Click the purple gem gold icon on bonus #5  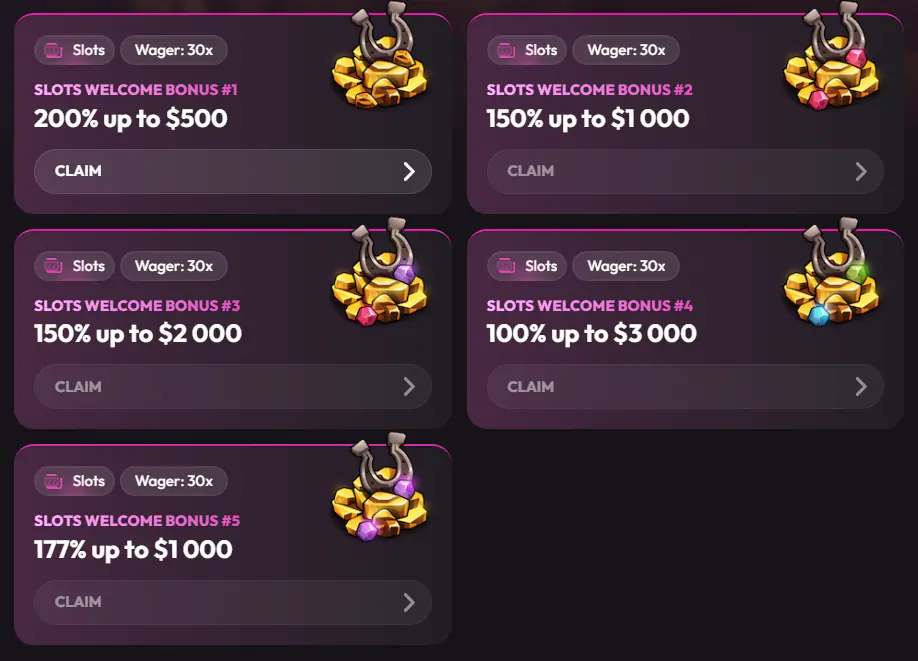tap(380, 495)
